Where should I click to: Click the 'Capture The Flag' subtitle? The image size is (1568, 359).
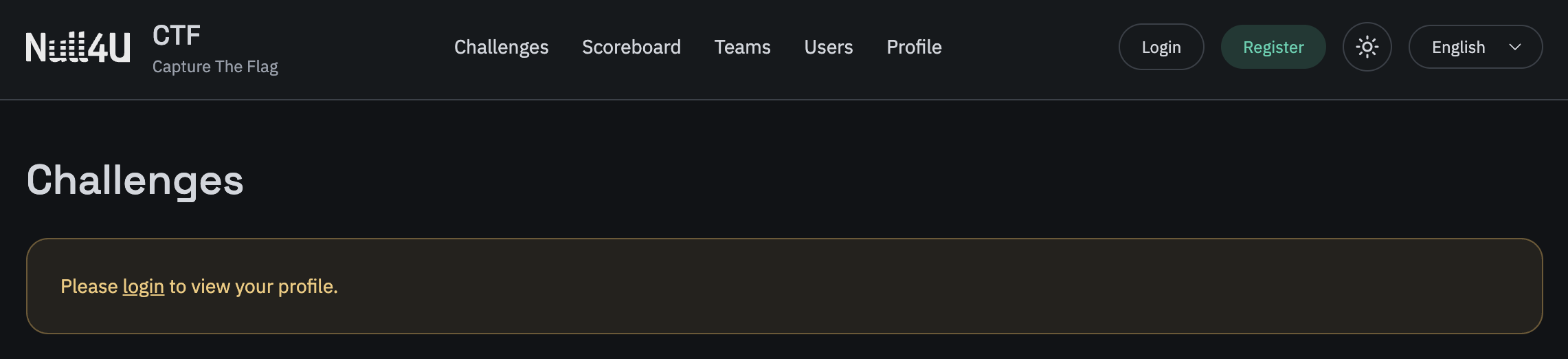pyautogui.click(x=215, y=67)
